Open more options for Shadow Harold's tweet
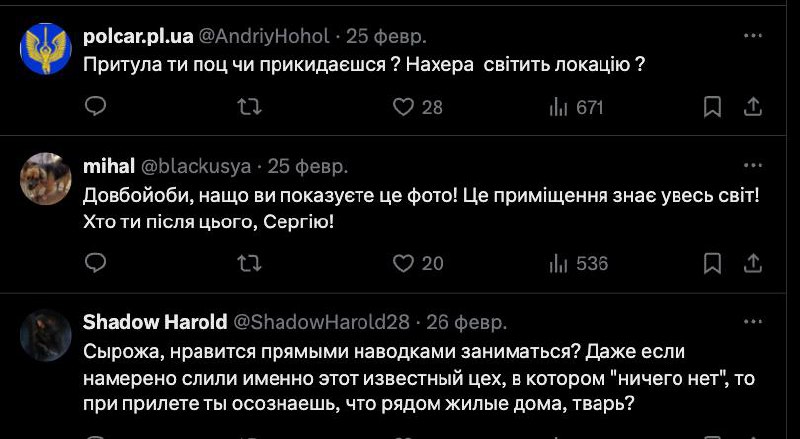800x439 pixels. 753,322
